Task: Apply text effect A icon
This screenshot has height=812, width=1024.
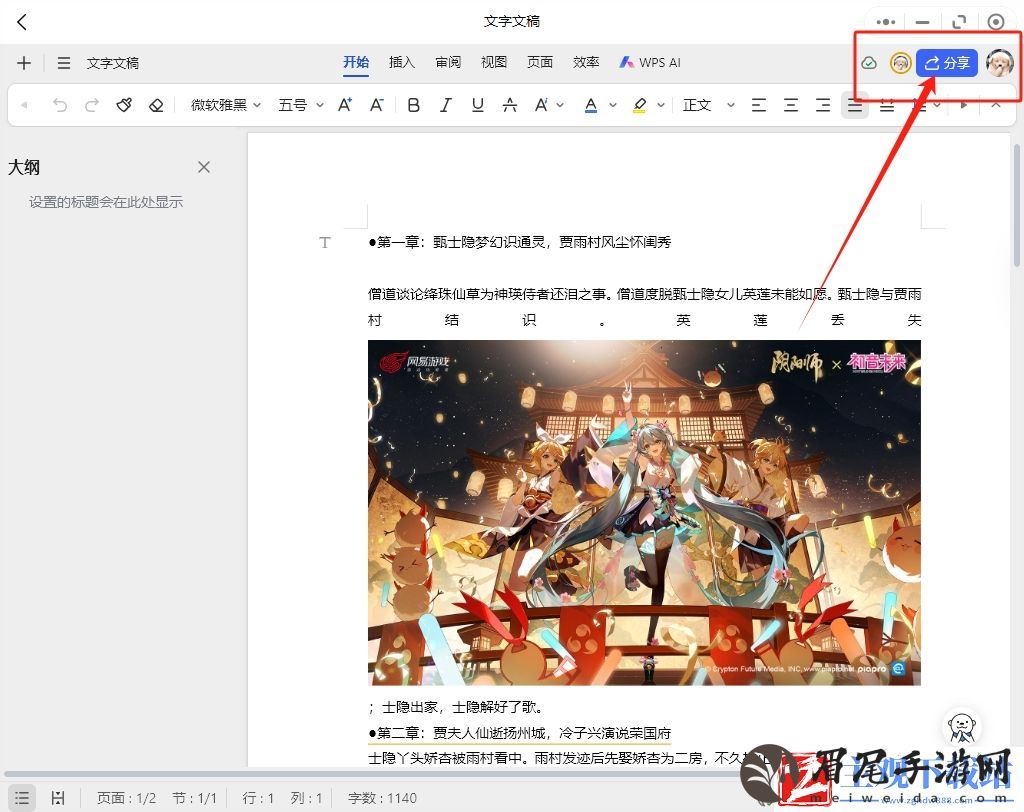Action: pos(541,105)
